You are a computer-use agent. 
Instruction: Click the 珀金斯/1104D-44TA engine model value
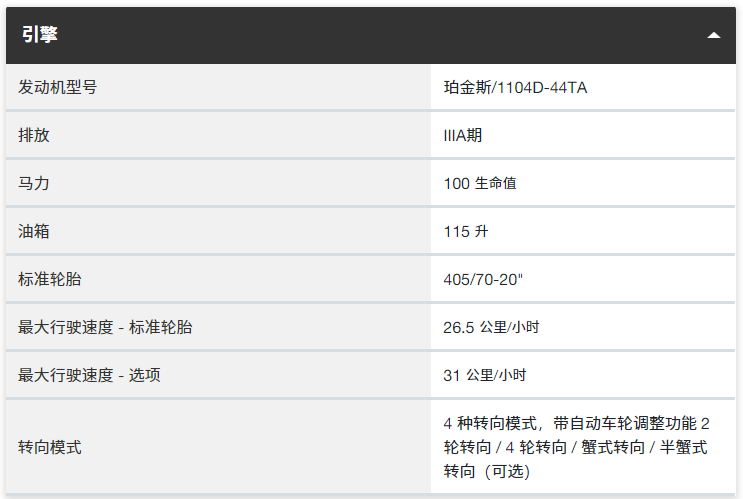coord(515,88)
